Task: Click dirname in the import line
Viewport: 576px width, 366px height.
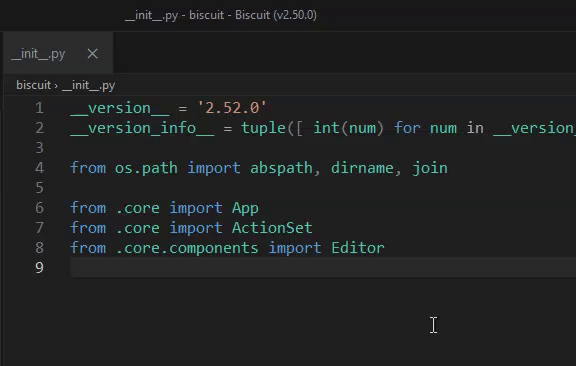Action: tap(362, 168)
